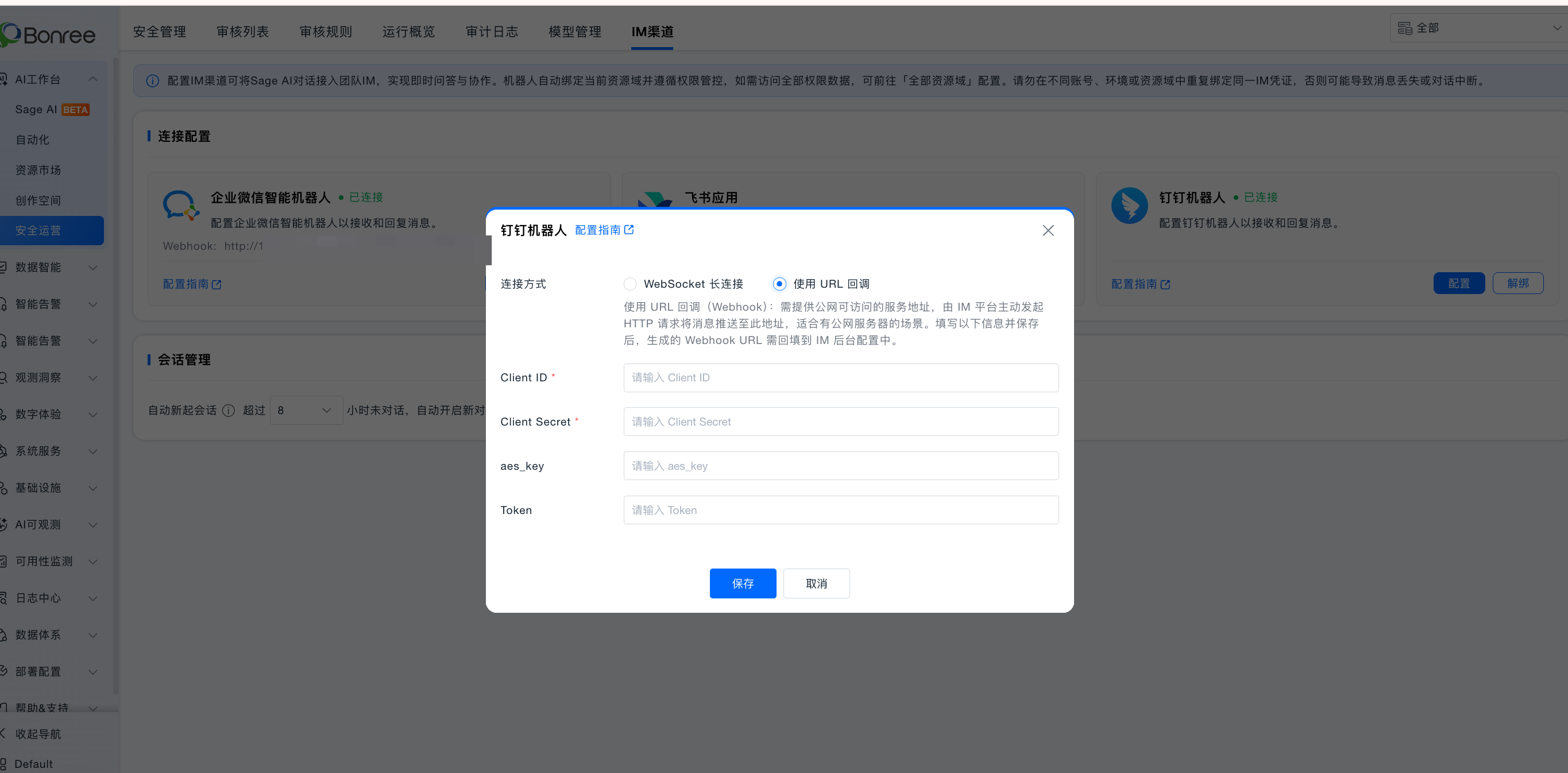
Task: Click the 连接配置 section heading
Action: (184, 136)
